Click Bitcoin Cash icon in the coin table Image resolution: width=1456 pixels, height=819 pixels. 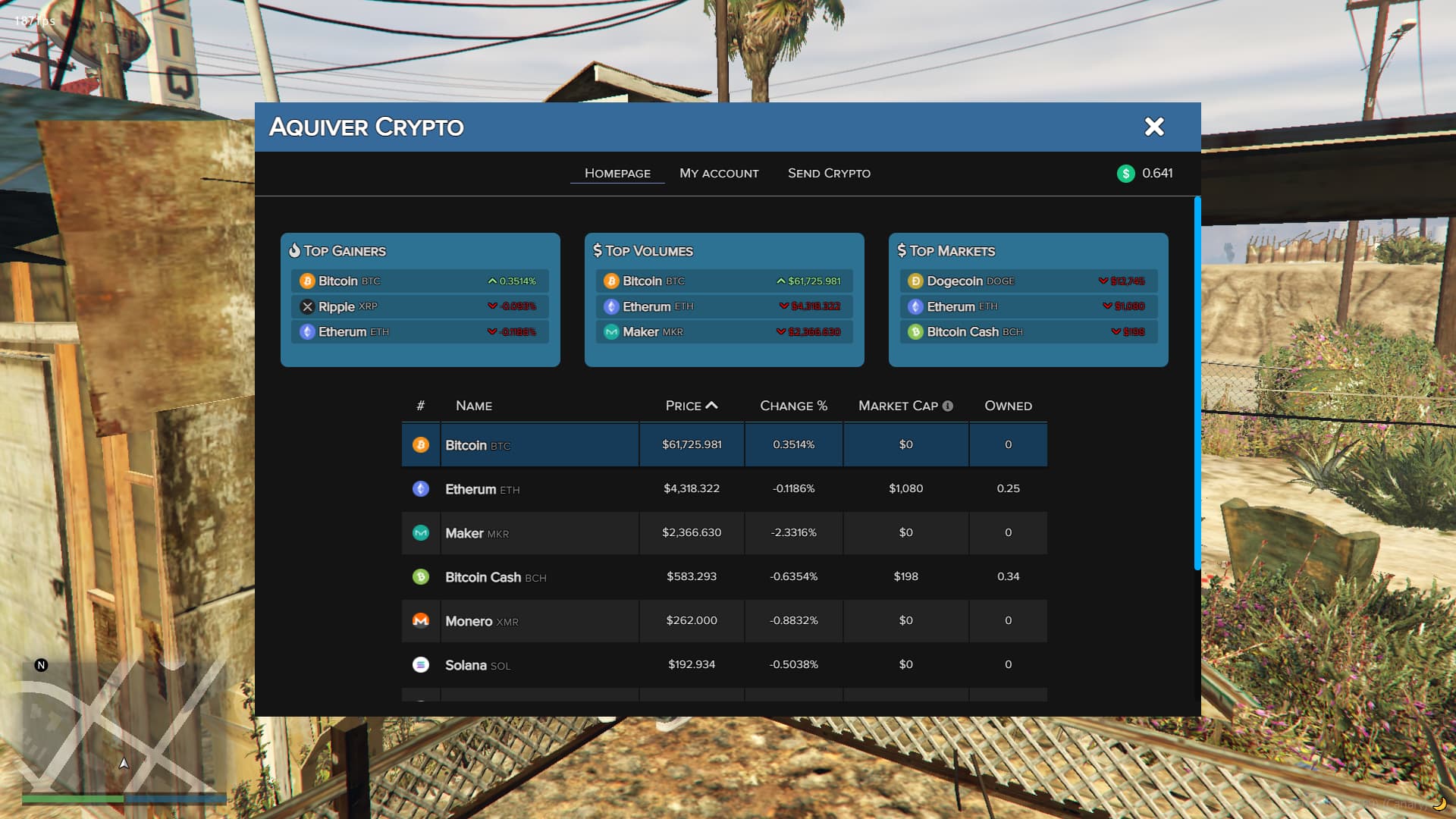(421, 577)
